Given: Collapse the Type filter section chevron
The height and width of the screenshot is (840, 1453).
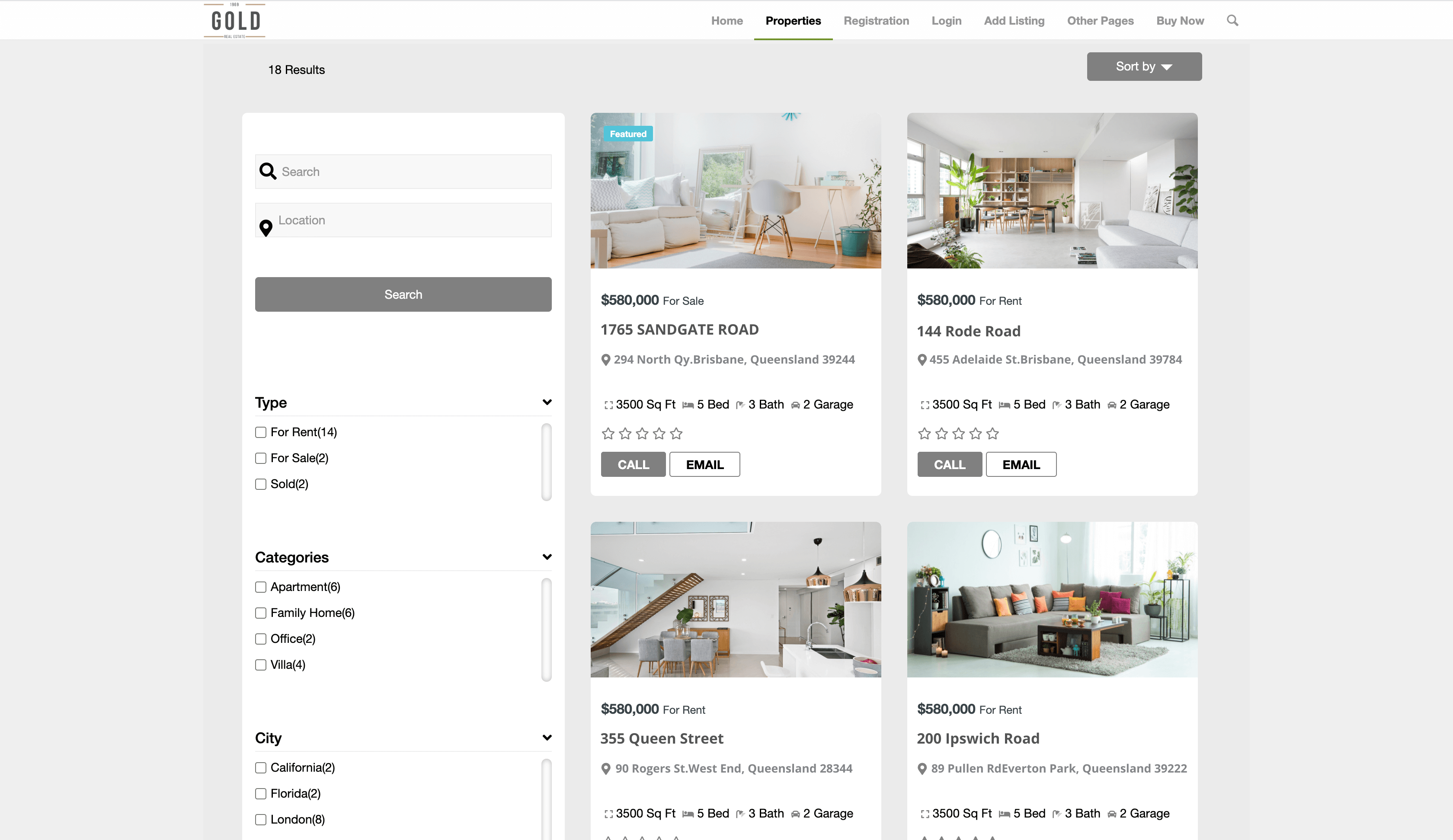Looking at the screenshot, I should [547, 402].
